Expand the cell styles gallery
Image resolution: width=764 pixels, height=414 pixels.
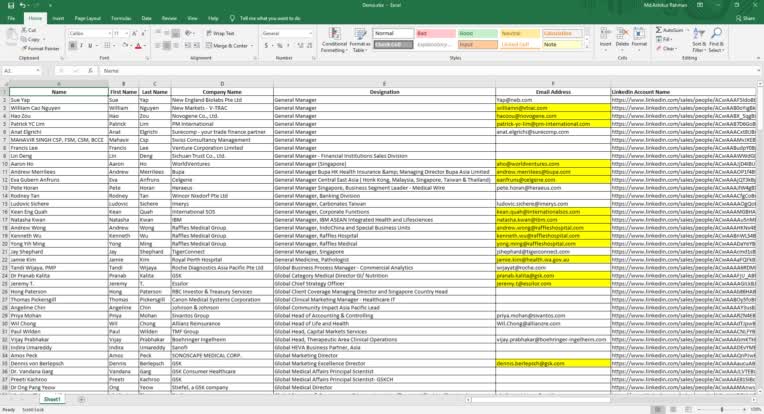coord(587,47)
